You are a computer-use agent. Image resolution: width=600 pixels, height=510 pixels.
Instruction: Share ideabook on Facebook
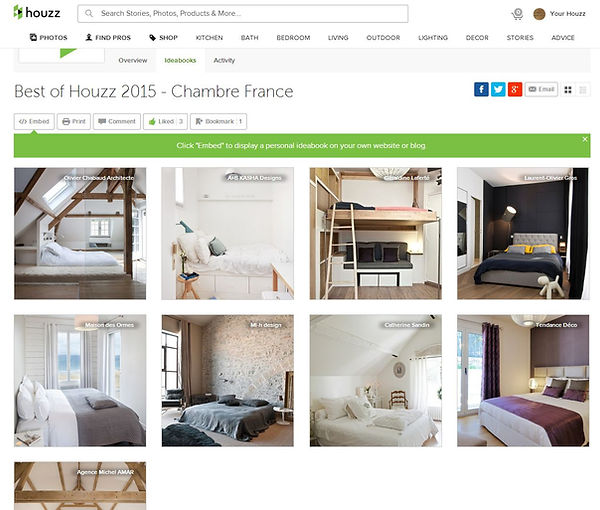click(x=481, y=90)
